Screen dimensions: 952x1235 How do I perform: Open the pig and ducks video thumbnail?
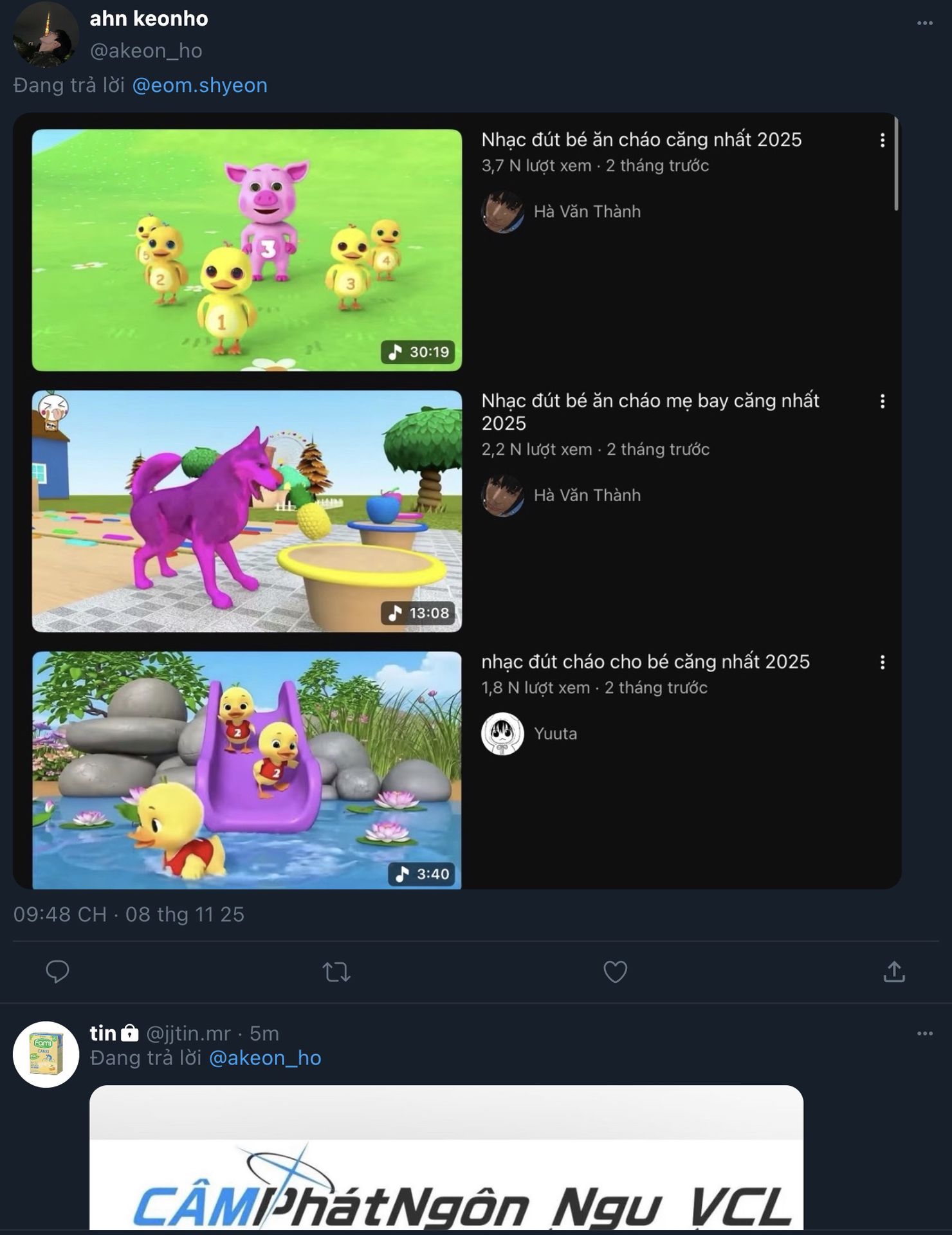(247, 250)
